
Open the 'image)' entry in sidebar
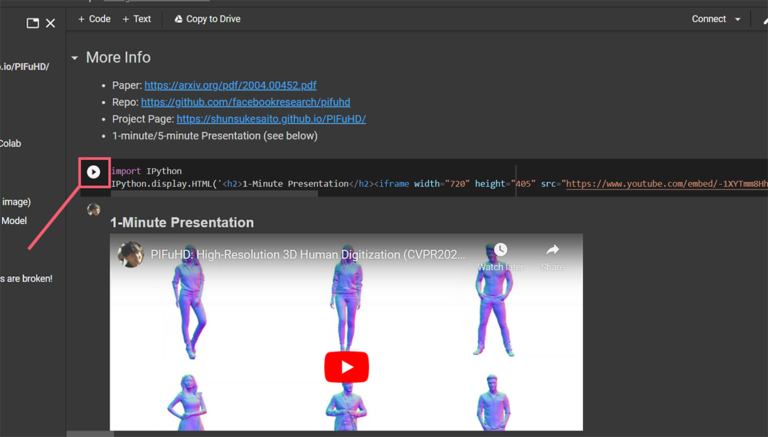tap(16, 202)
